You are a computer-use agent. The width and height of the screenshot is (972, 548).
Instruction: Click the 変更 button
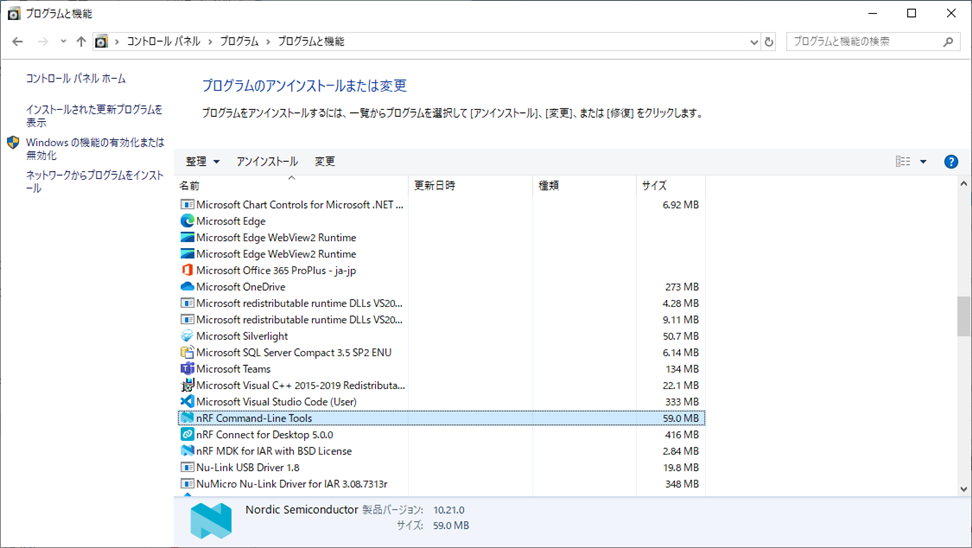[325, 161]
